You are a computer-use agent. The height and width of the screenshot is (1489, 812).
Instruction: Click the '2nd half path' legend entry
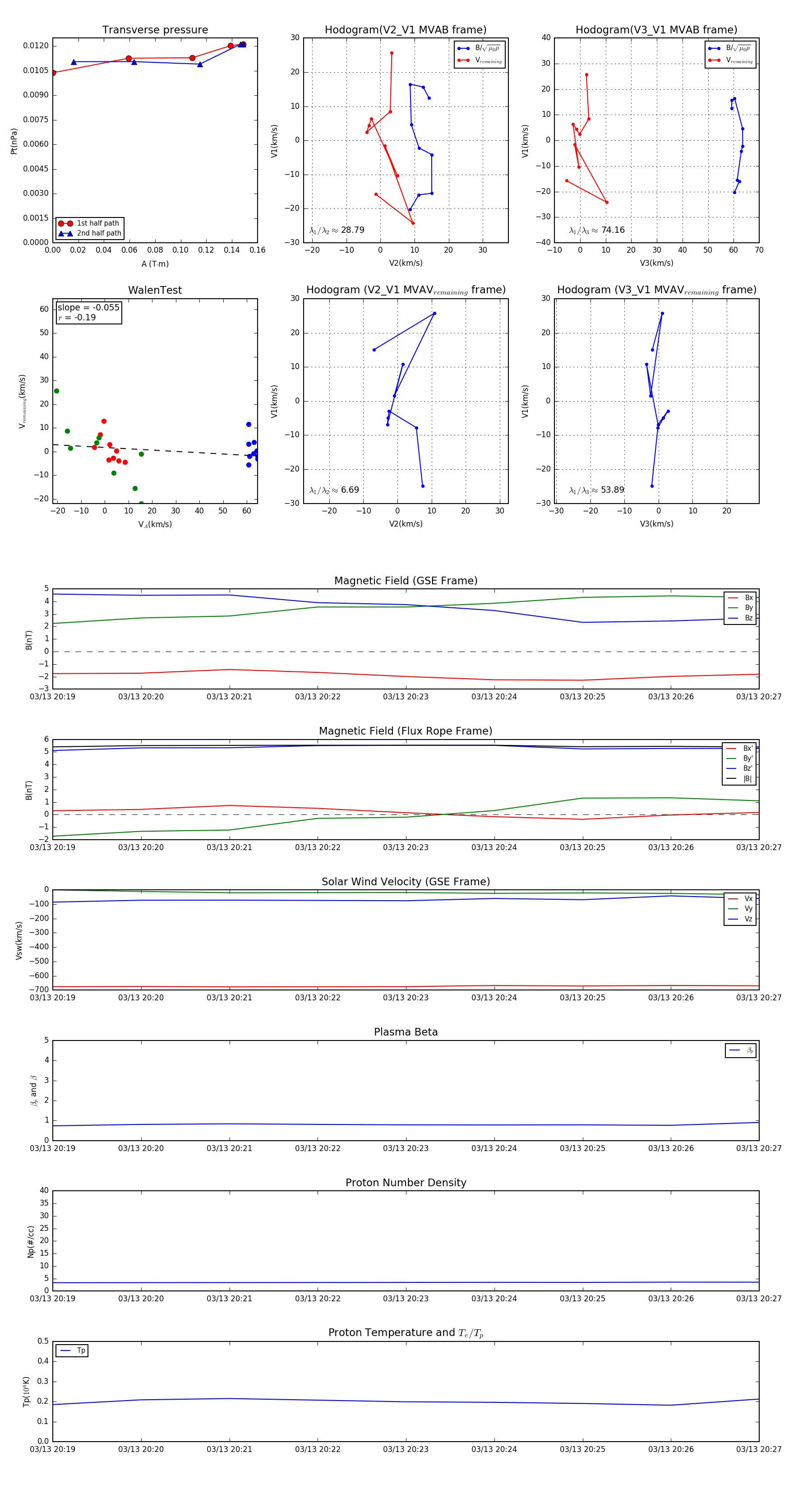(x=90, y=234)
